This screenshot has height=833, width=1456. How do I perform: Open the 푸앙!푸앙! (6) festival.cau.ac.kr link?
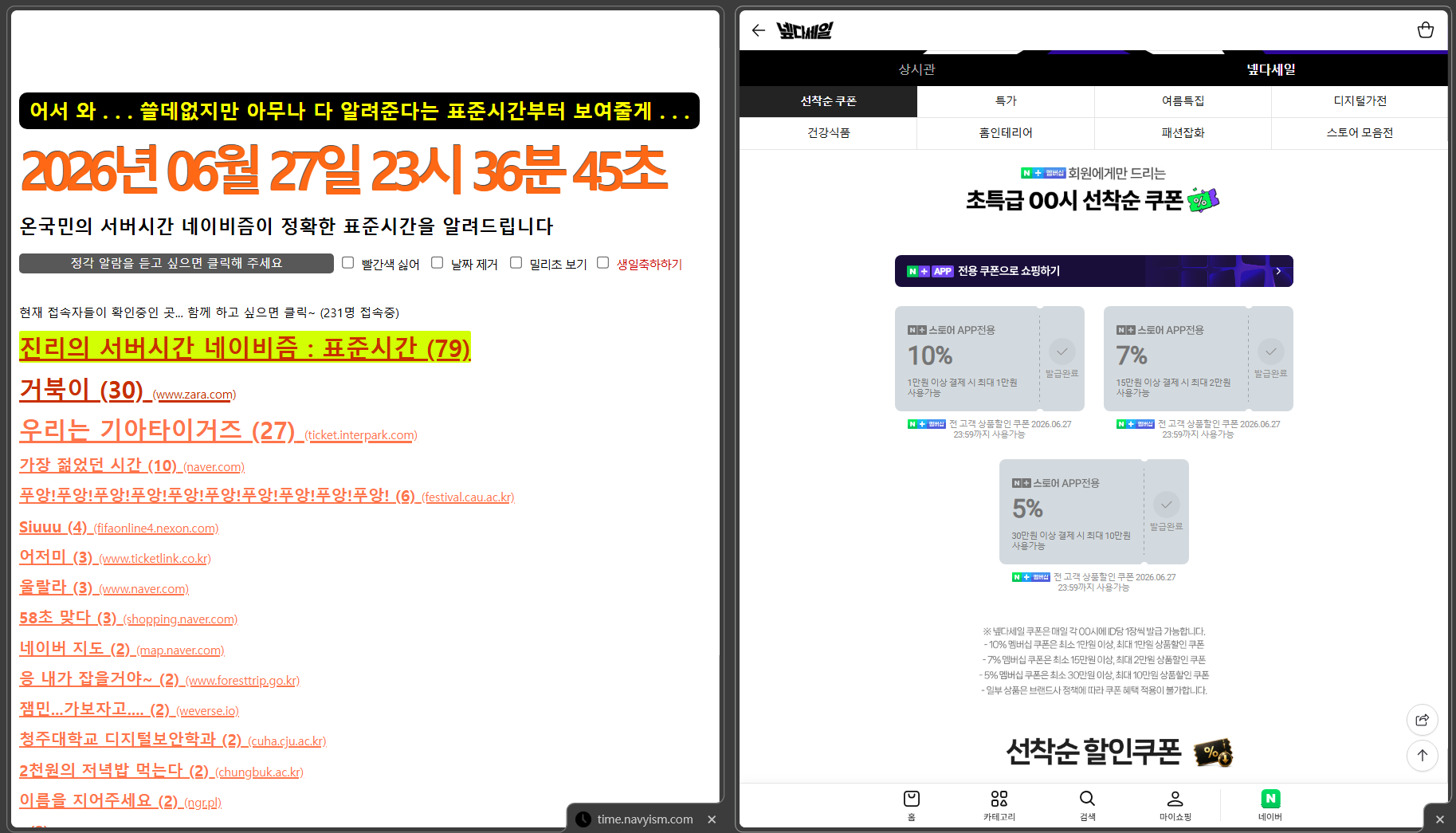(267, 496)
